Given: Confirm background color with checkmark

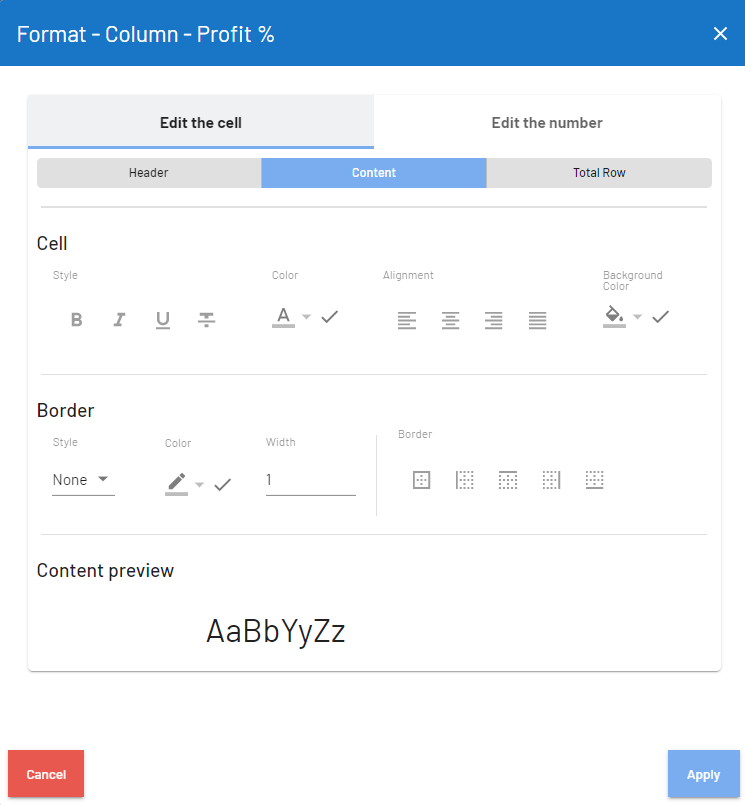Looking at the screenshot, I should (x=660, y=317).
